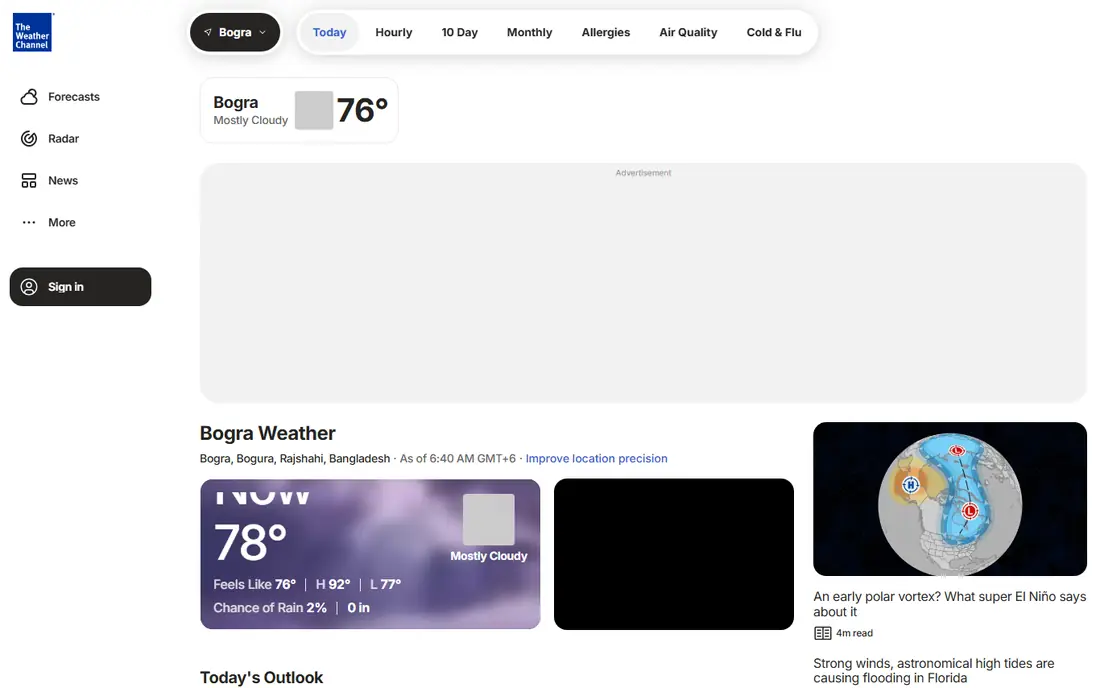Open the early polar vortex headline
This screenshot has width=1100, height=688.
(x=950, y=604)
